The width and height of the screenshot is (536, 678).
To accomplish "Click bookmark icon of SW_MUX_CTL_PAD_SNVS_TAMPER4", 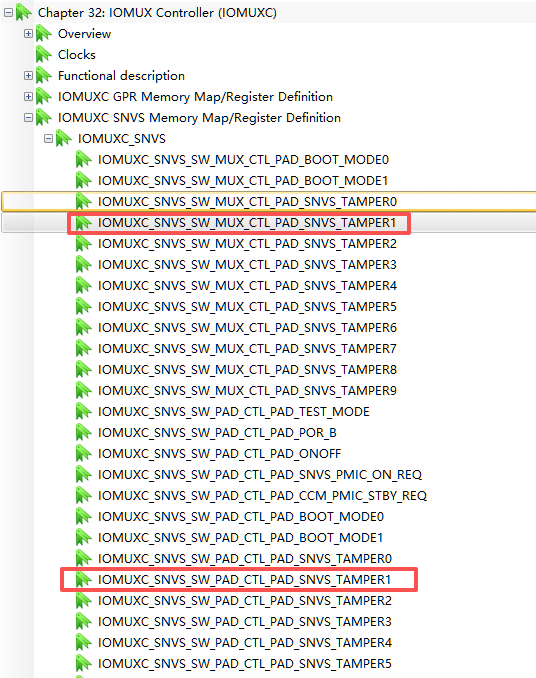I will [x=83, y=285].
